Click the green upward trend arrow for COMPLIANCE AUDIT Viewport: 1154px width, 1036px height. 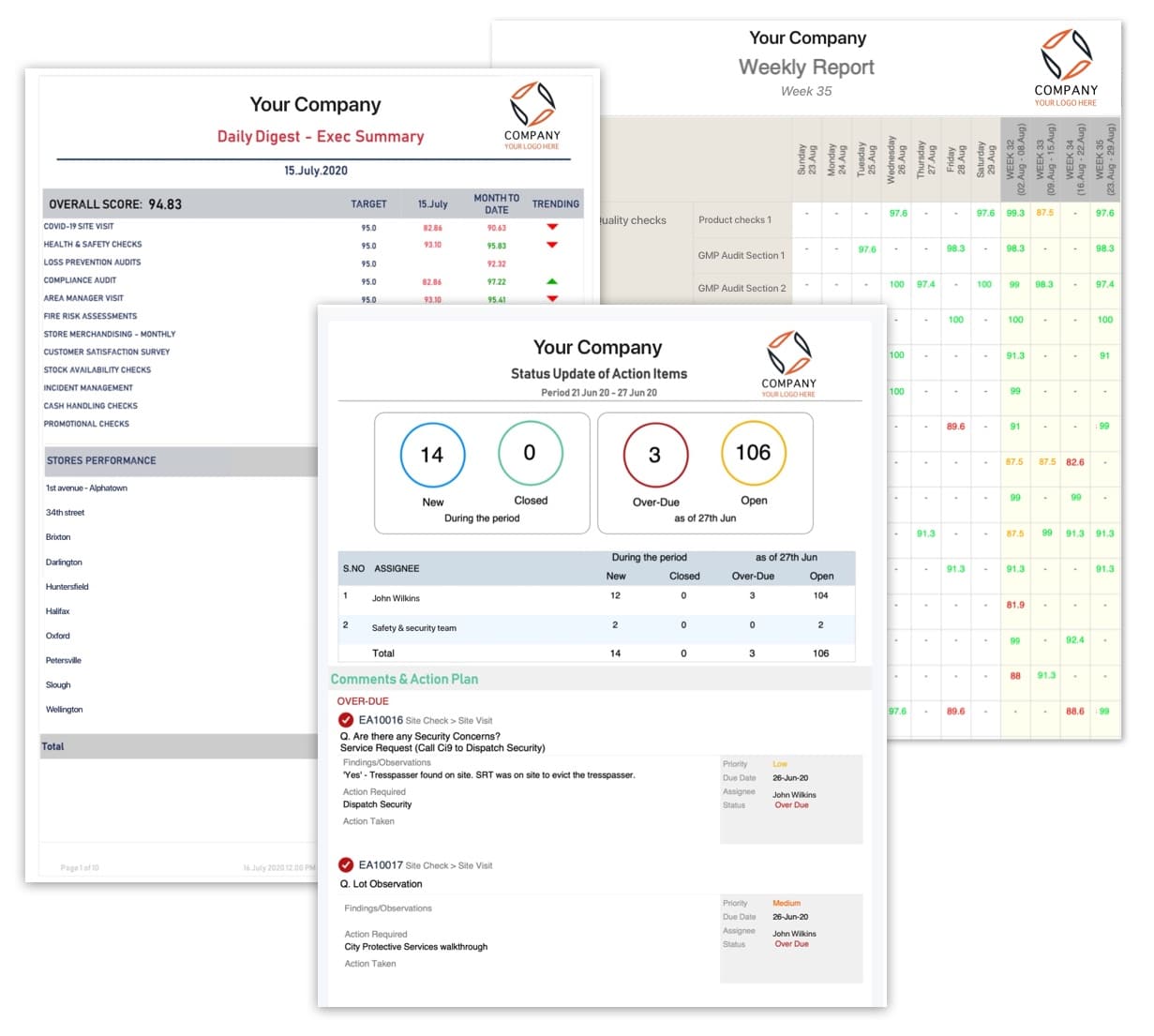pyautogui.click(x=553, y=280)
